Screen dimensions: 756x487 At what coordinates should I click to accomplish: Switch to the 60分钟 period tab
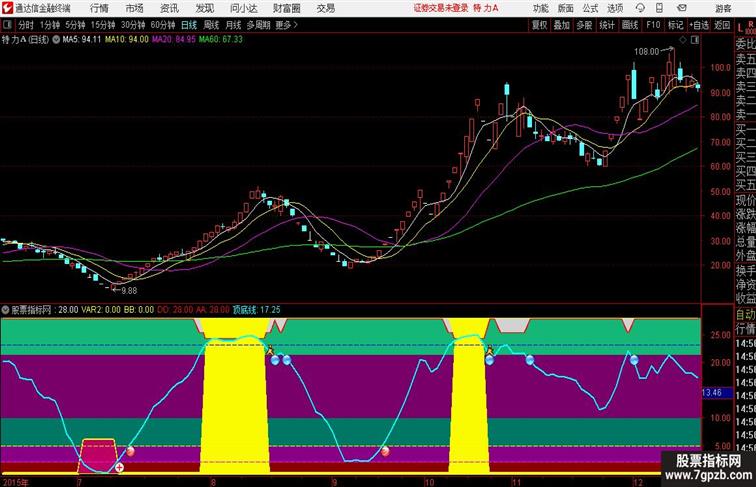tap(163, 25)
